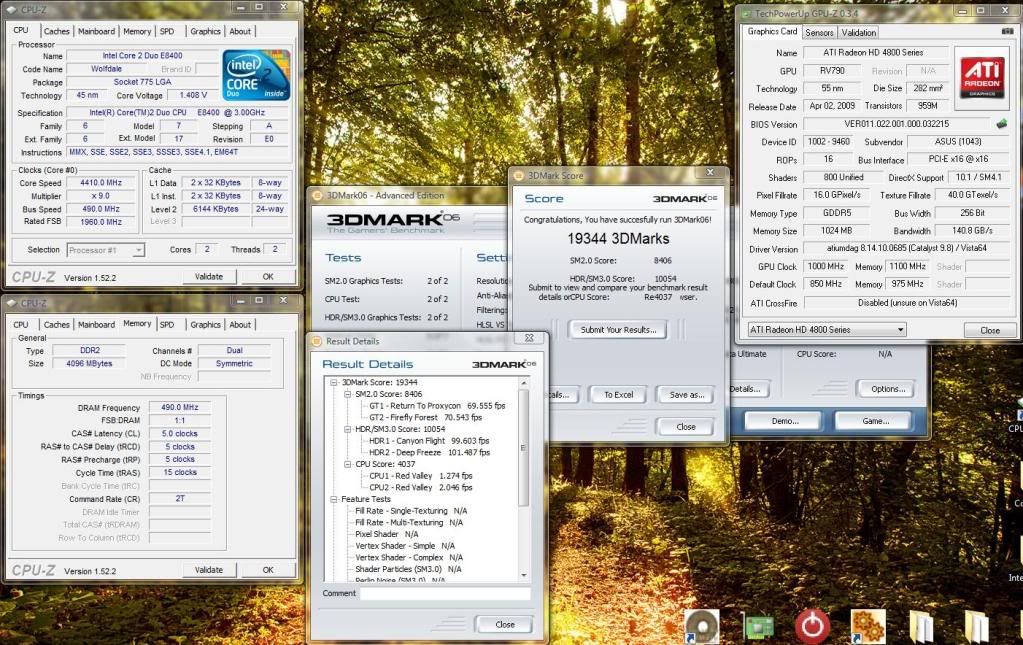
Task: Click the GPU-Z BIOS save chip icon
Action: point(1001,124)
